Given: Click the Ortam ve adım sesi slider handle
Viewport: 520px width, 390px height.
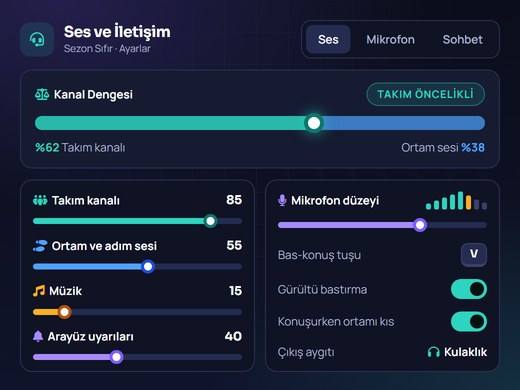Looking at the screenshot, I should (x=148, y=267).
